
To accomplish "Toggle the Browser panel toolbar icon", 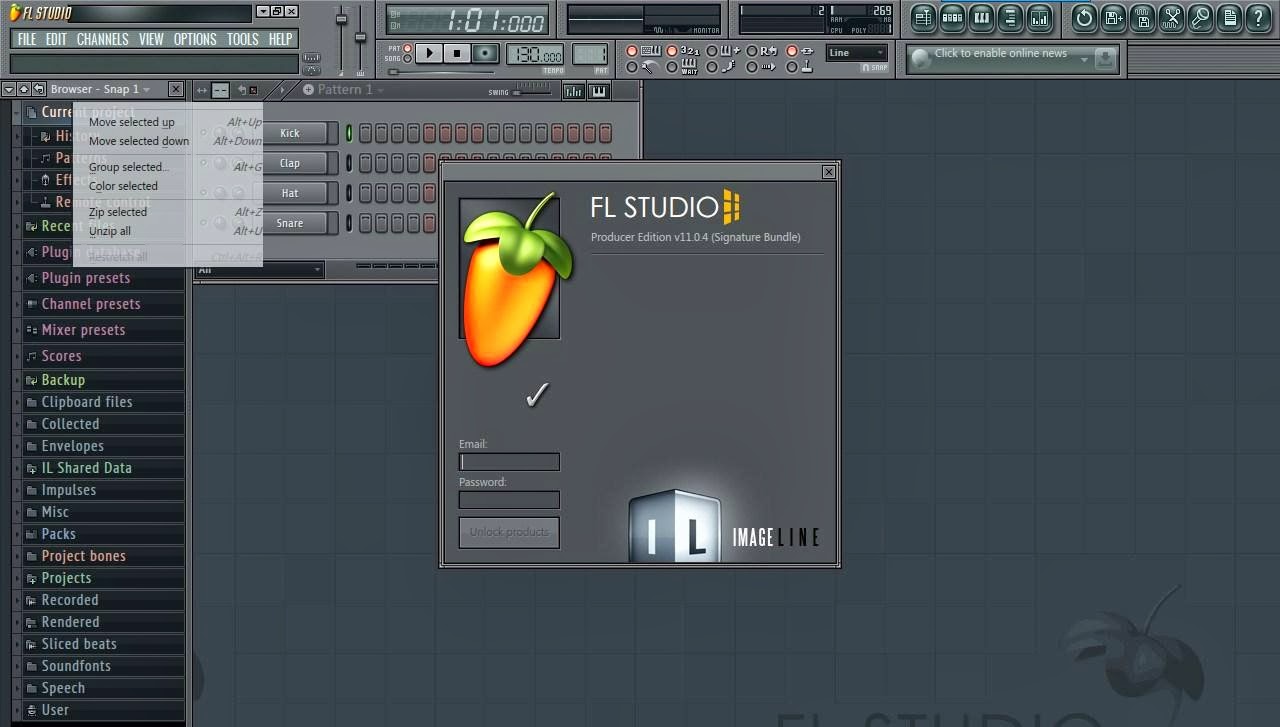I will point(1010,17).
